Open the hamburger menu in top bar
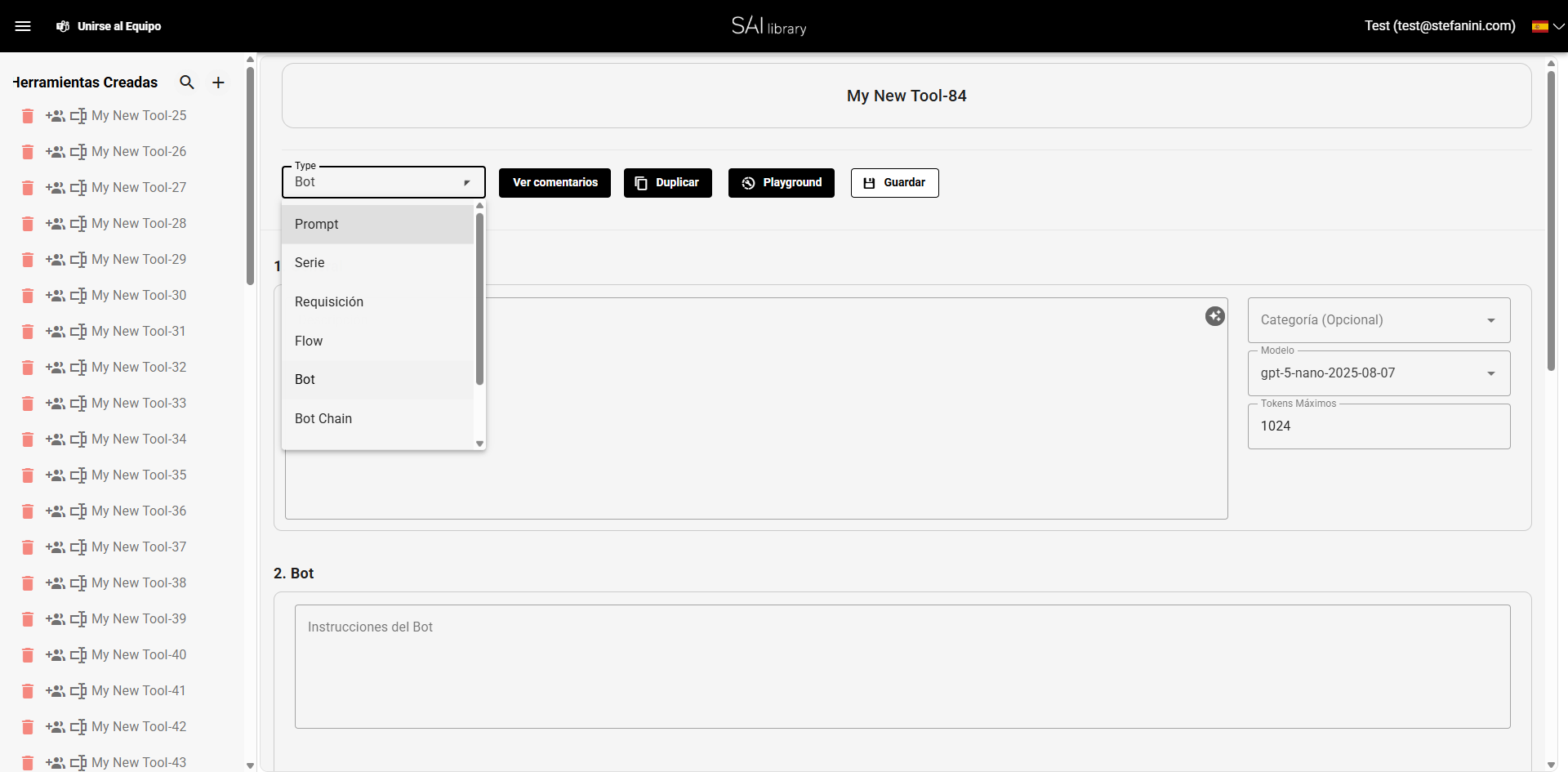 pos(23,26)
